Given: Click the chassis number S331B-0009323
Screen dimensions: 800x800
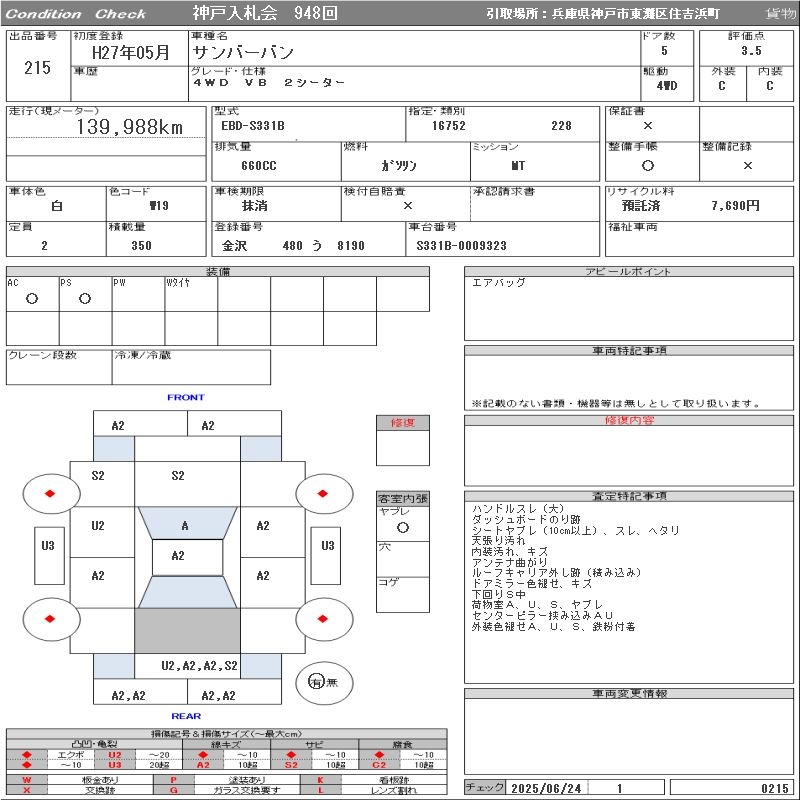Looking at the screenshot, I should pyautogui.click(x=461, y=246).
